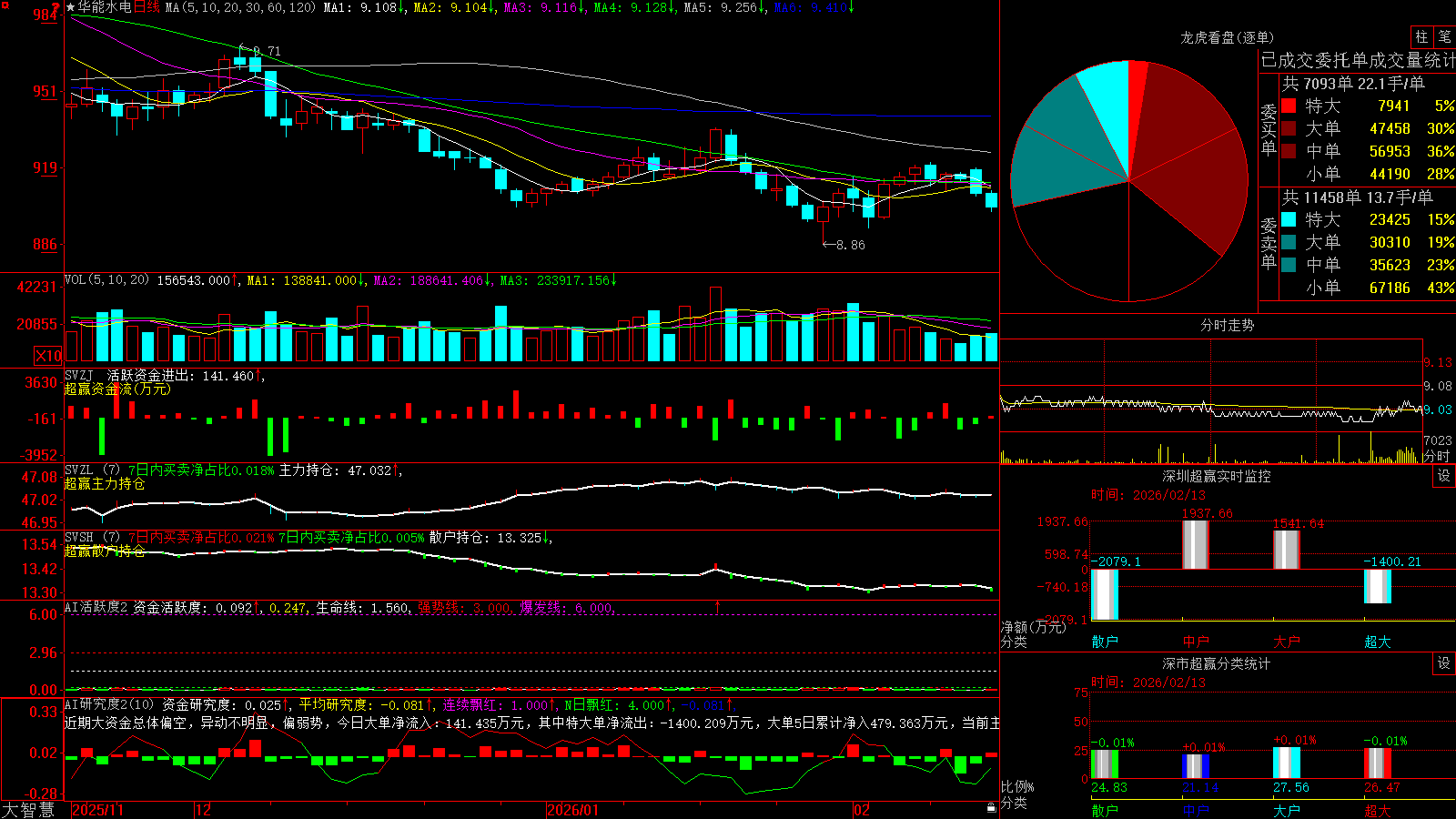Click the star icon beside 华能水电
This screenshot has width=1456, height=819.
[x=71, y=7]
